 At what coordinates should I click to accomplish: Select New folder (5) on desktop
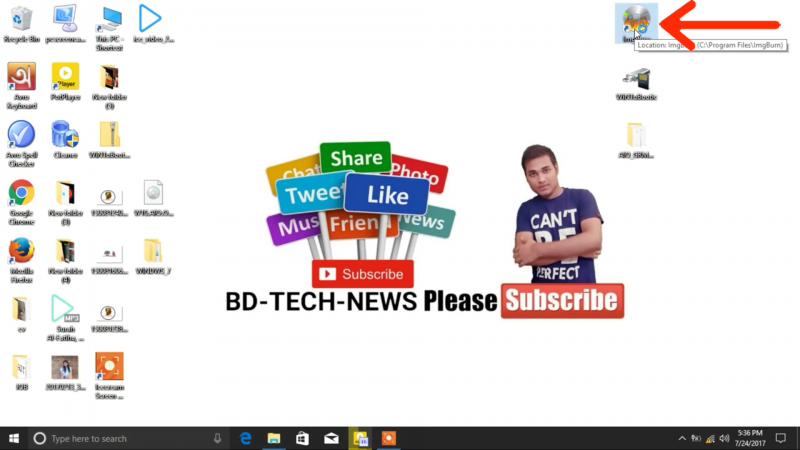(x=109, y=86)
